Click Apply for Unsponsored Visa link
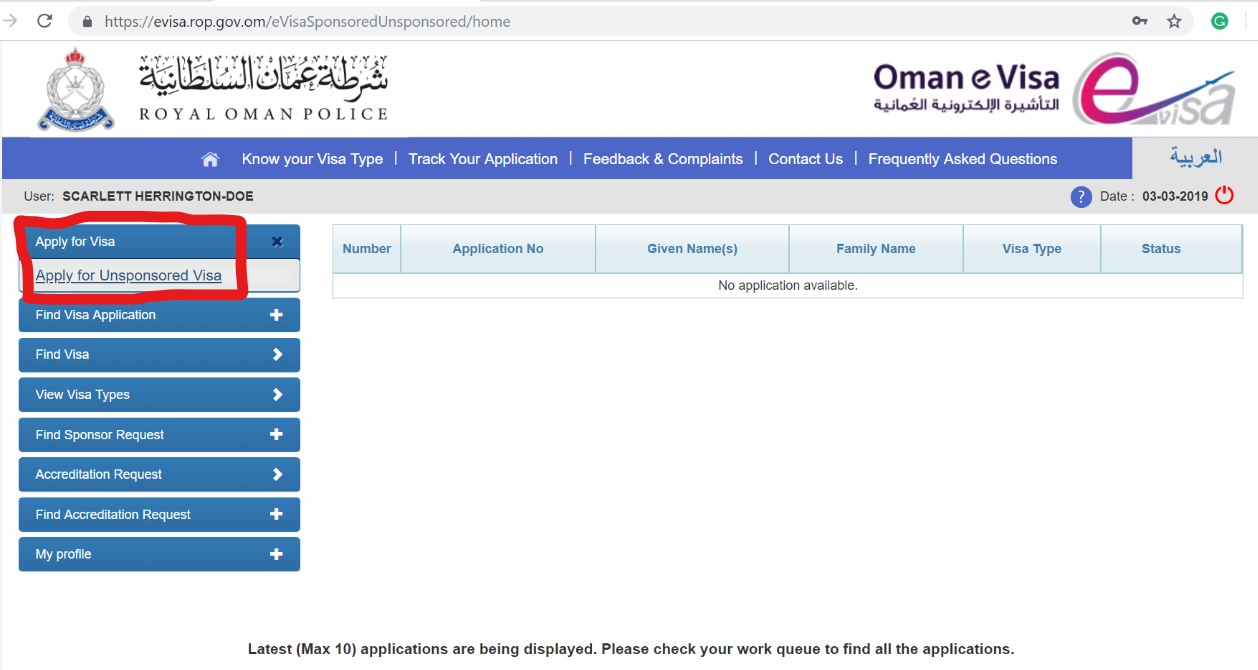 [x=128, y=276]
